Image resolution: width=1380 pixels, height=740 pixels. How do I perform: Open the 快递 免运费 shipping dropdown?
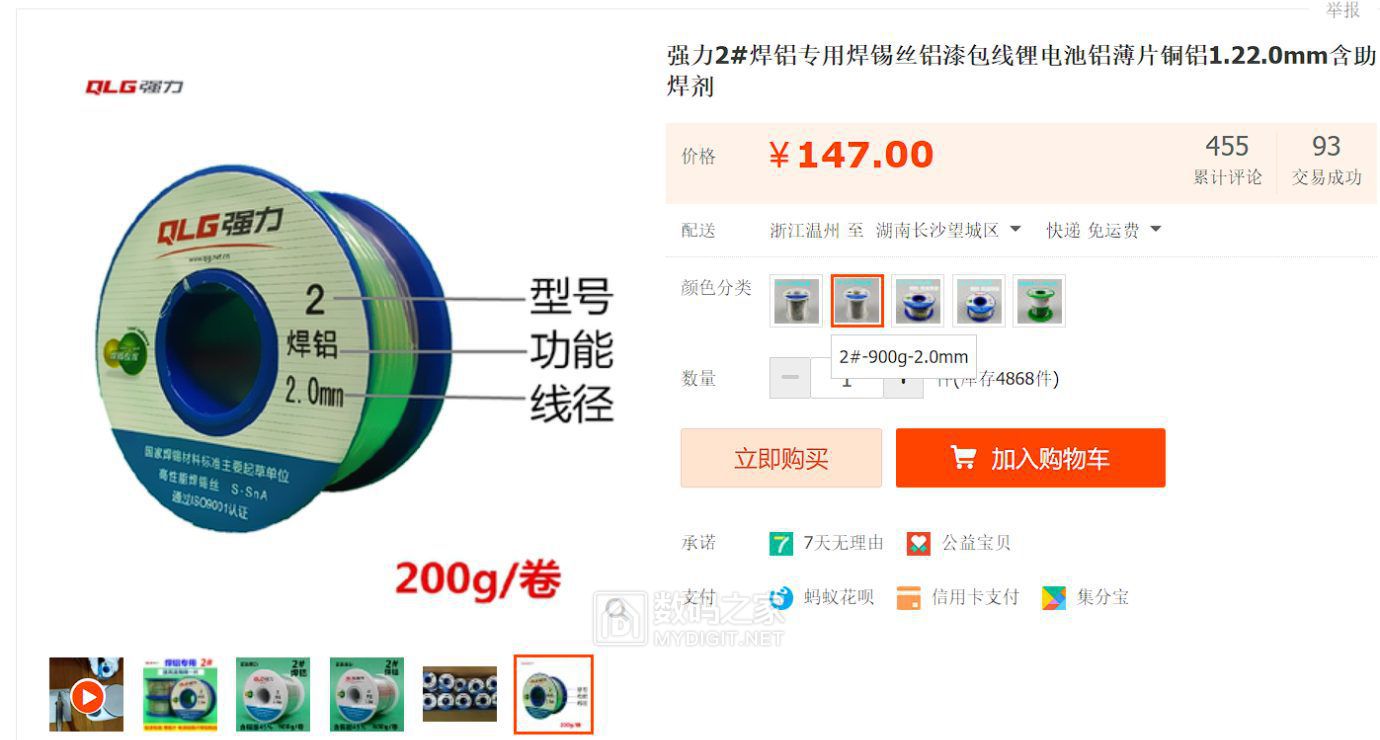[1155, 230]
